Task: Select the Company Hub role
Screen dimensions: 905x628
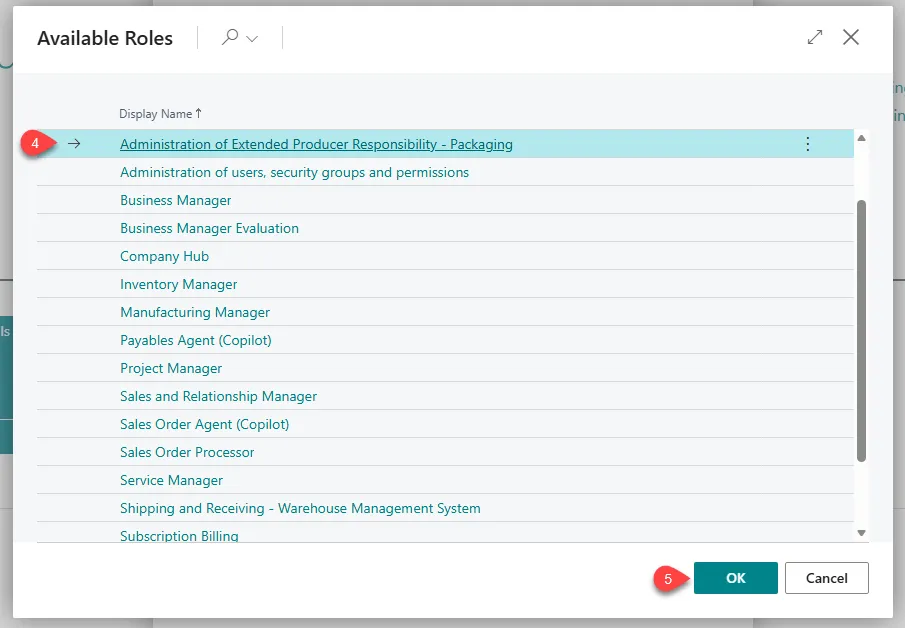Action: pyautogui.click(x=164, y=256)
